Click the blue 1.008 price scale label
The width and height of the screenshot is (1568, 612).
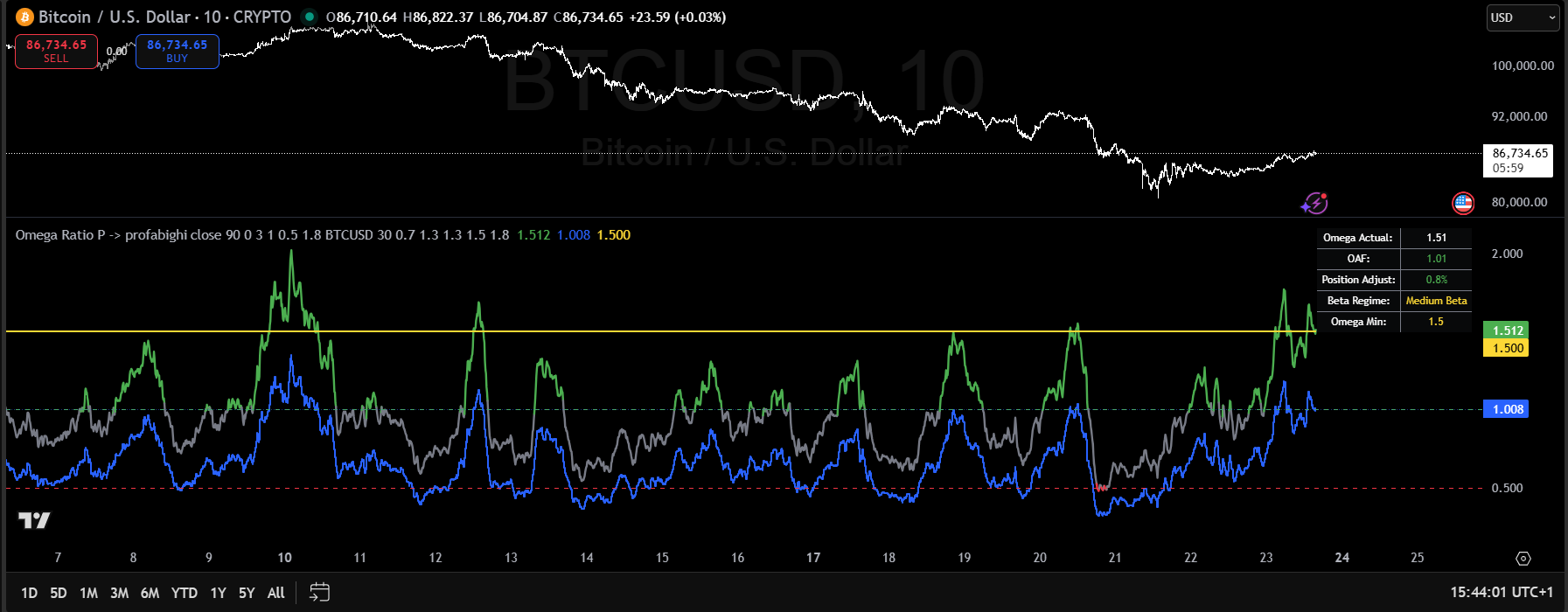pos(1507,409)
